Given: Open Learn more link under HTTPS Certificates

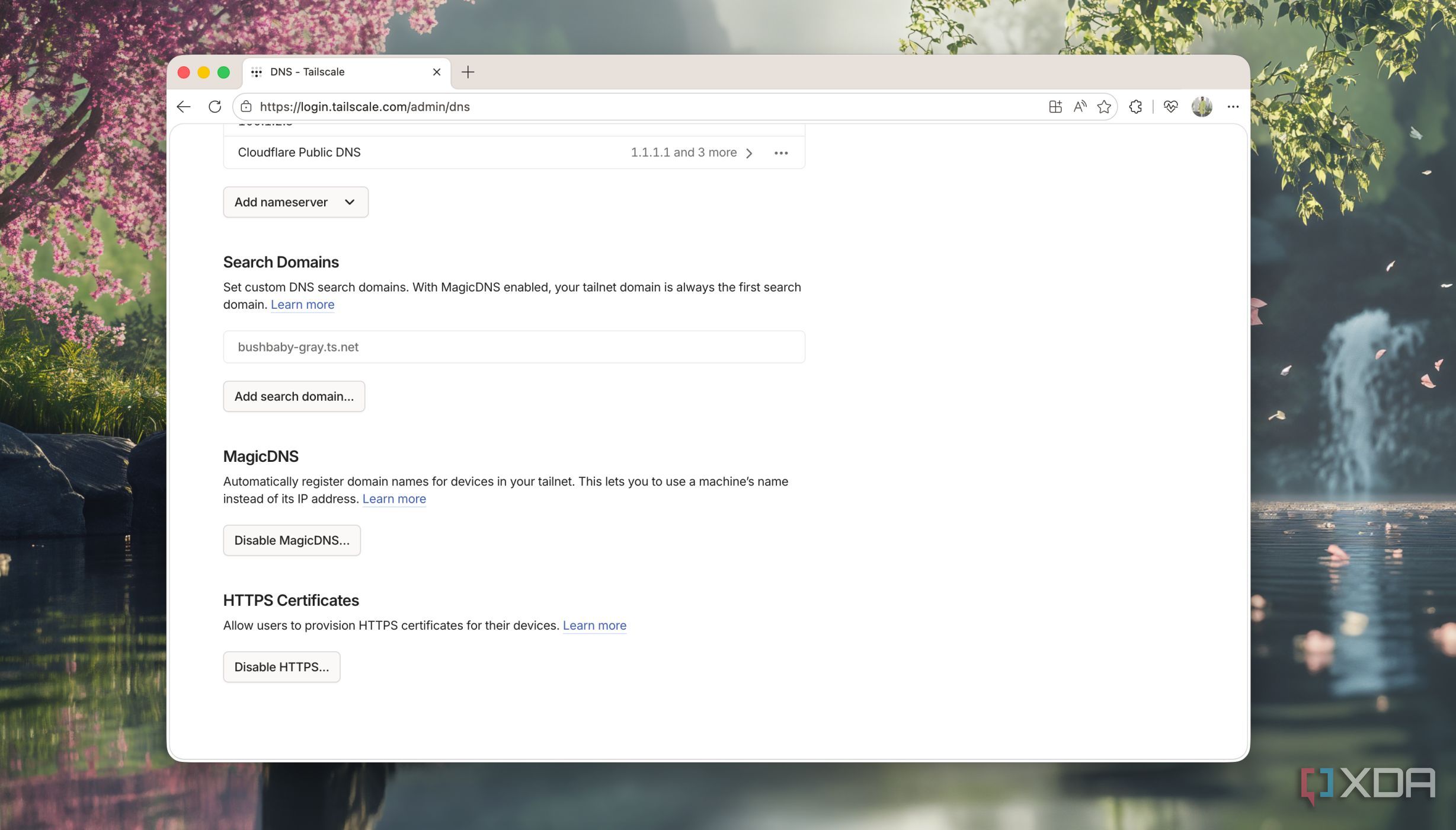Looking at the screenshot, I should click(x=594, y=625).
